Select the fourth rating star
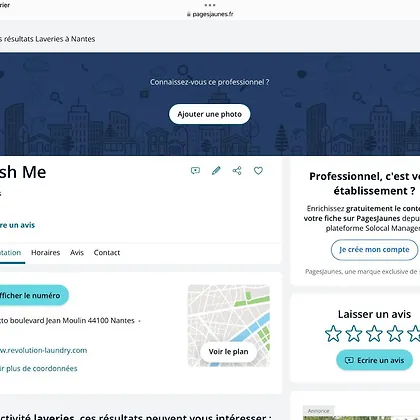This screenshot has width=420, height=420. tap(395, 334)
